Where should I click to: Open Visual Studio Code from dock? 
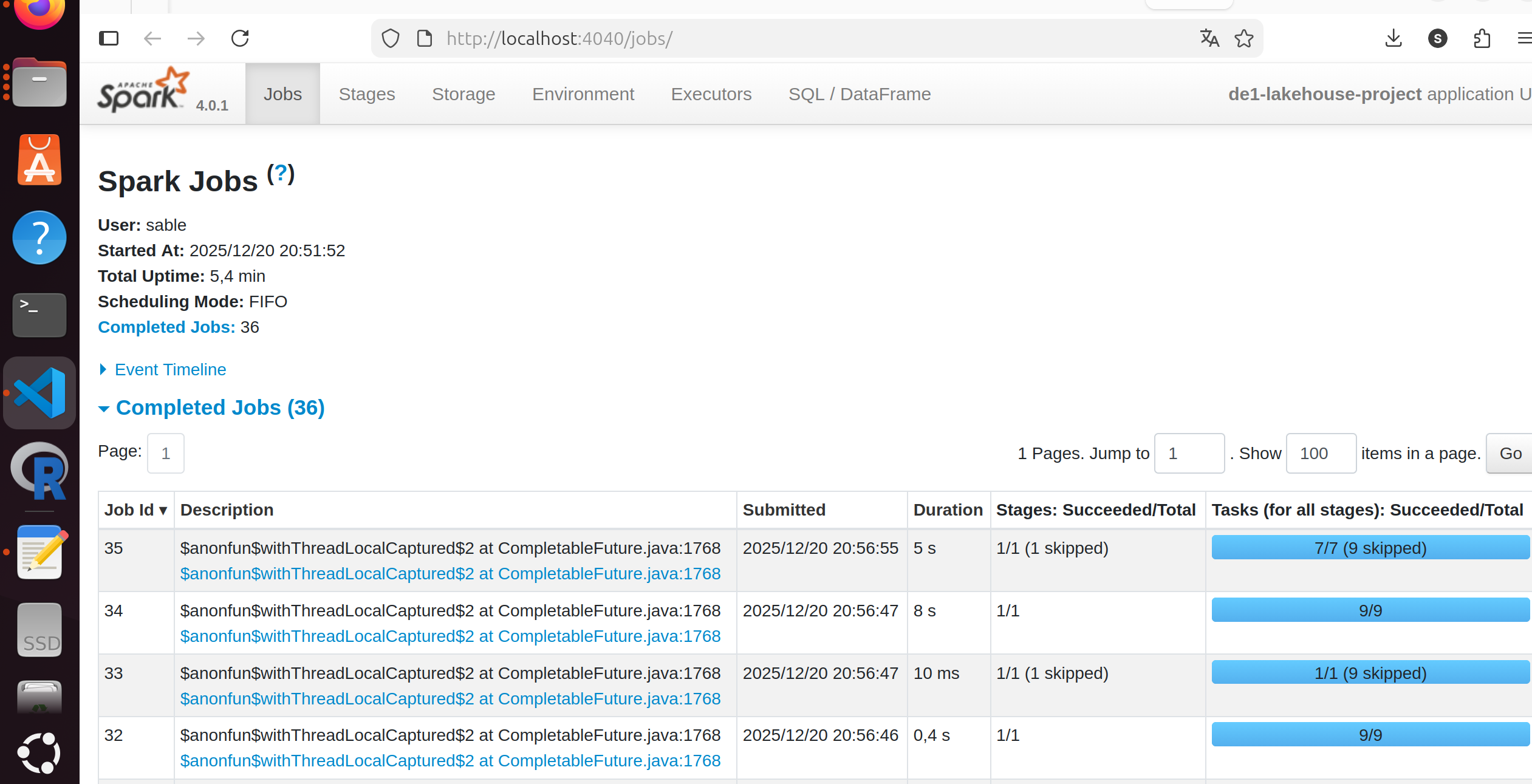coord(39,393)
